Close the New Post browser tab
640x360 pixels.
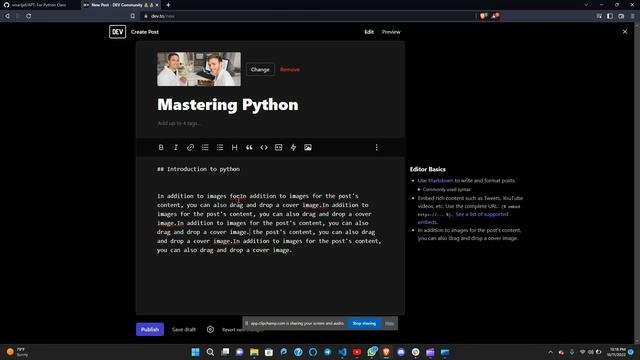coord(157,5)
